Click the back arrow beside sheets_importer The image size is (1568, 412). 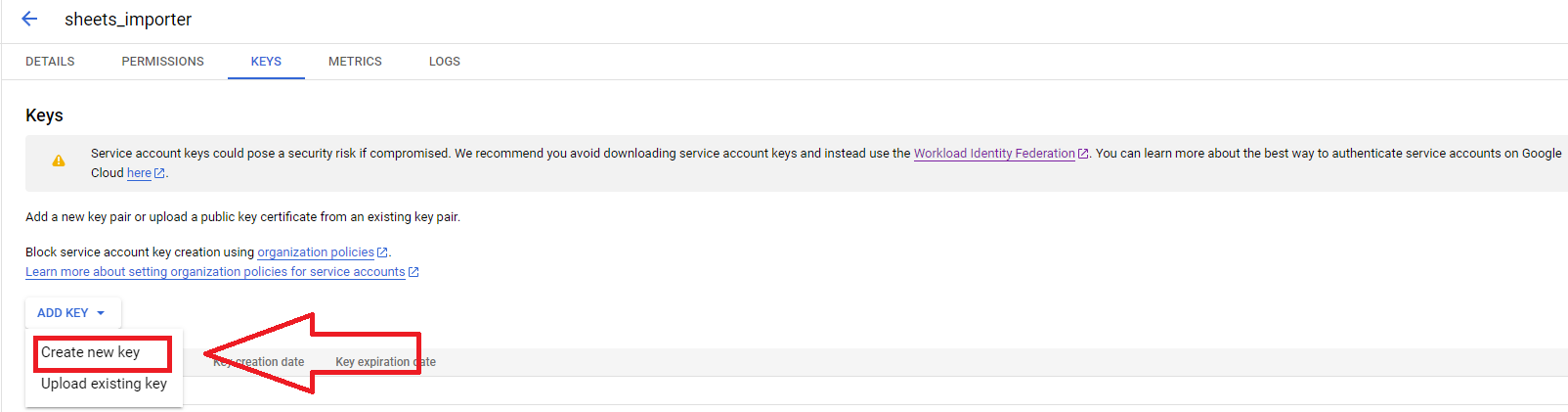pos(29,19)
